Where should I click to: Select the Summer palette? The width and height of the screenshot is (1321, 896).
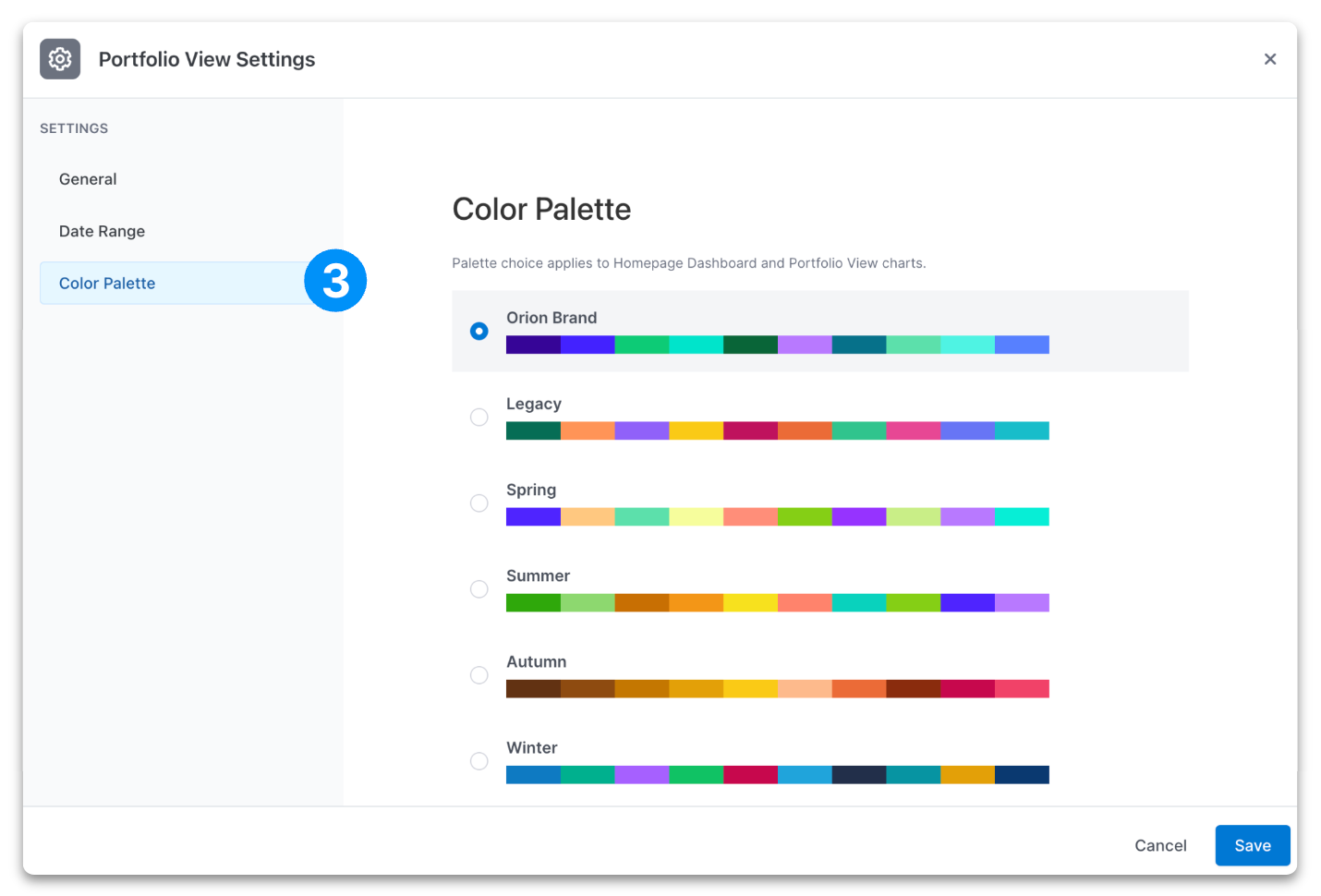click(x=479, y=588)
